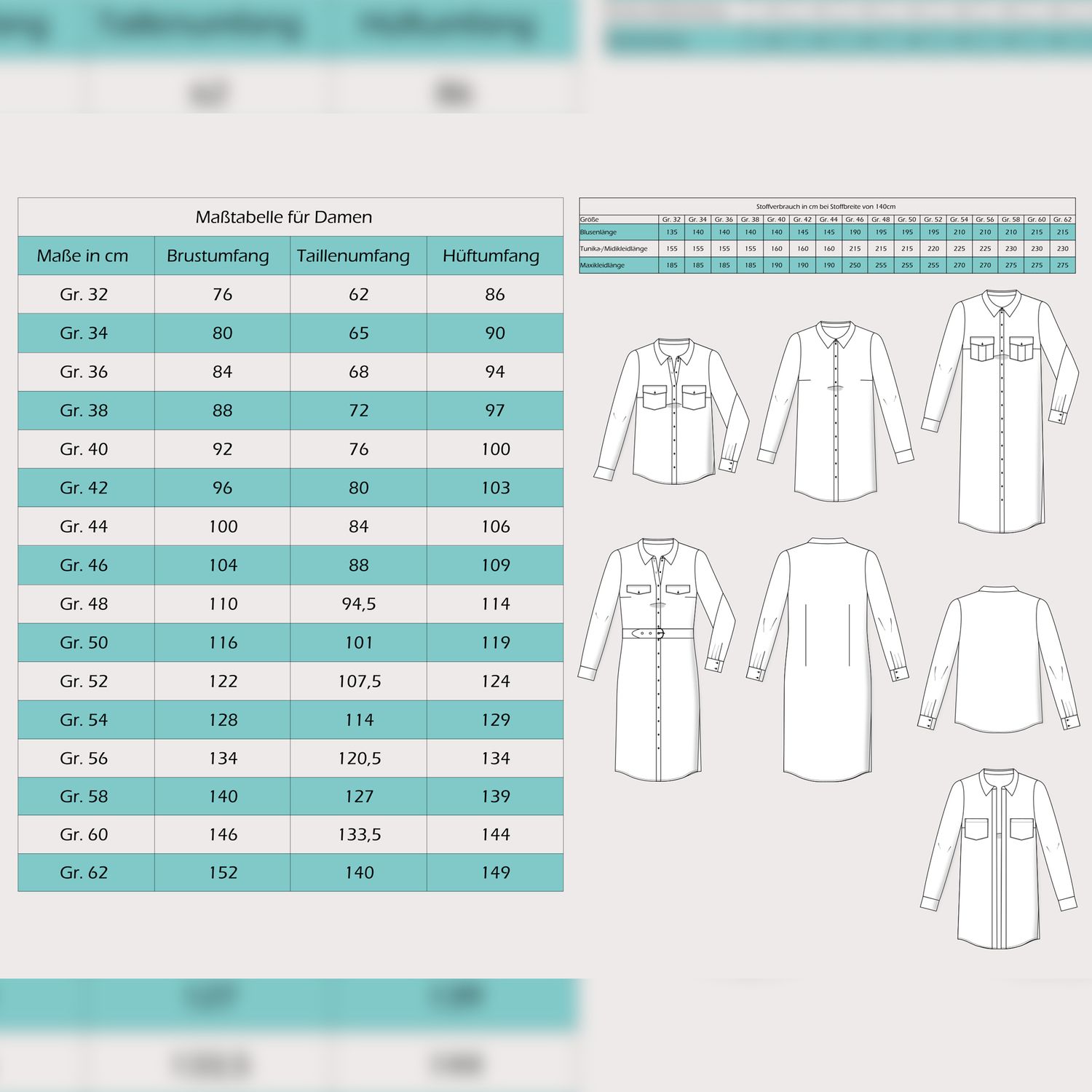Viewport: 1092px width, 1092px height.
Task: Click Taillenumfang value 94,5 for Gr. 48
Action: pyautogui.click(x=359, y=603)
